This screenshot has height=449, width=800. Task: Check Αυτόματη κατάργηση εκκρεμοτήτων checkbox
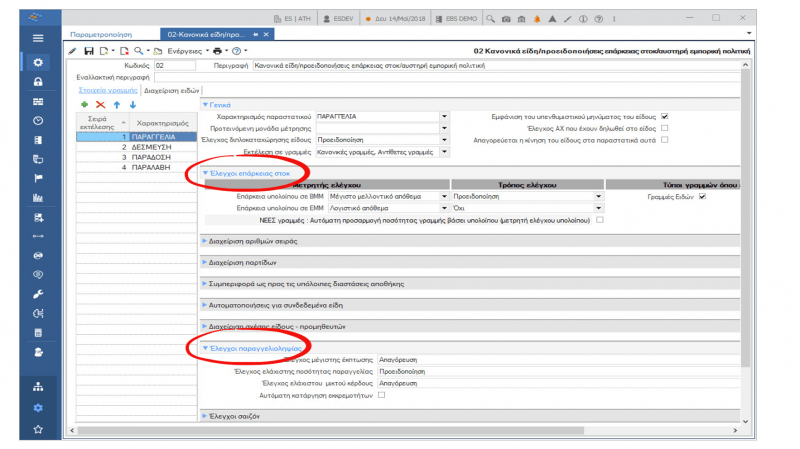coord(381,395)
